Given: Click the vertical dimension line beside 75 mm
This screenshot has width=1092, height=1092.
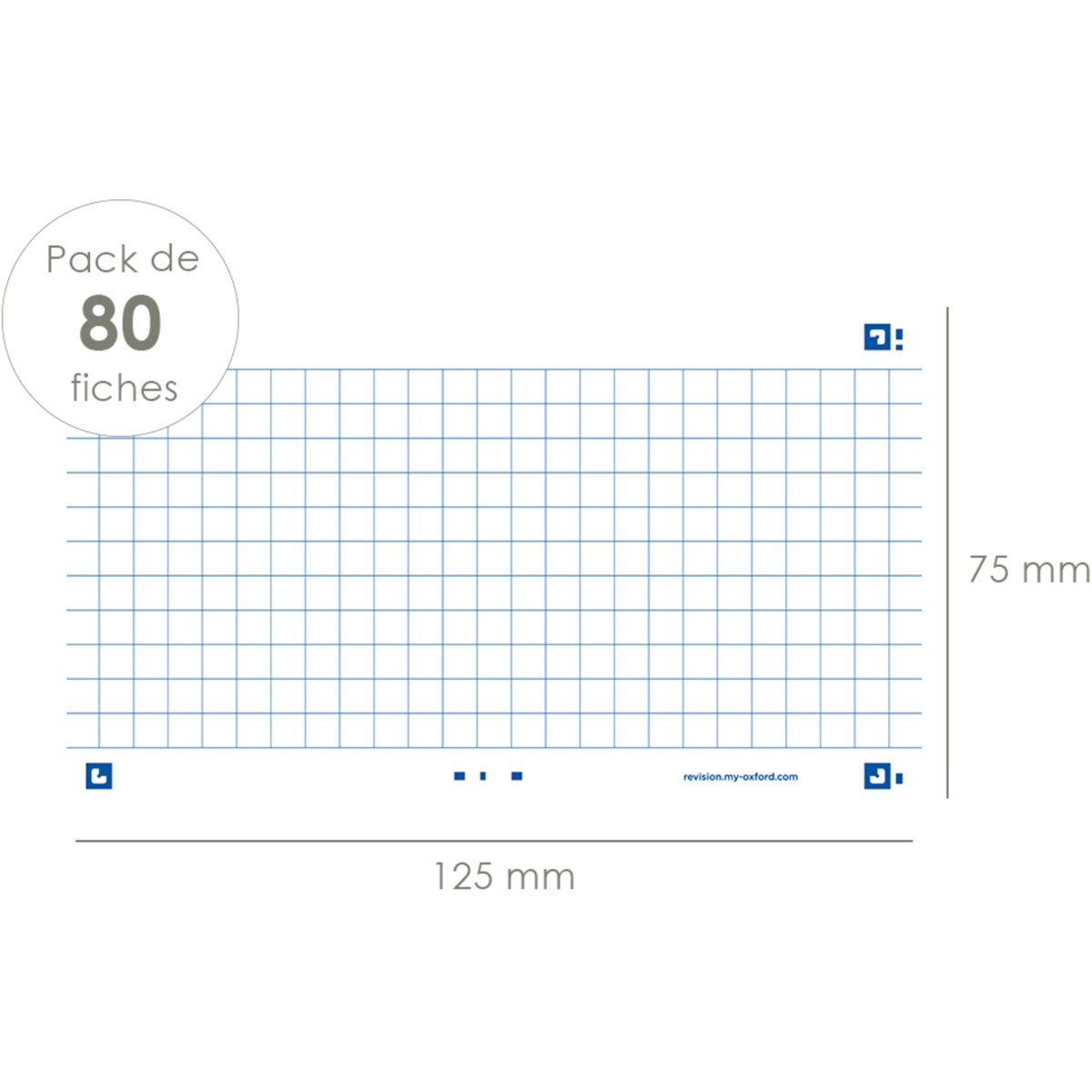Looking at the screenshot, I should click(947, 552).
